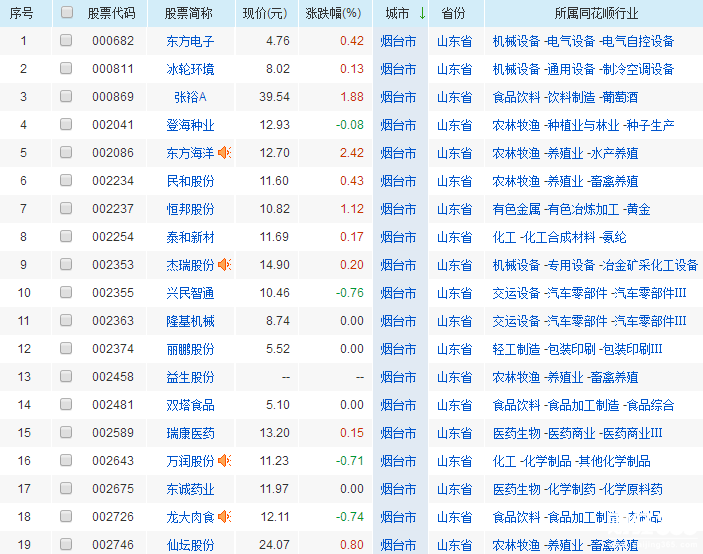
Task: Click change value 2.42
Action: pos(352,153)
